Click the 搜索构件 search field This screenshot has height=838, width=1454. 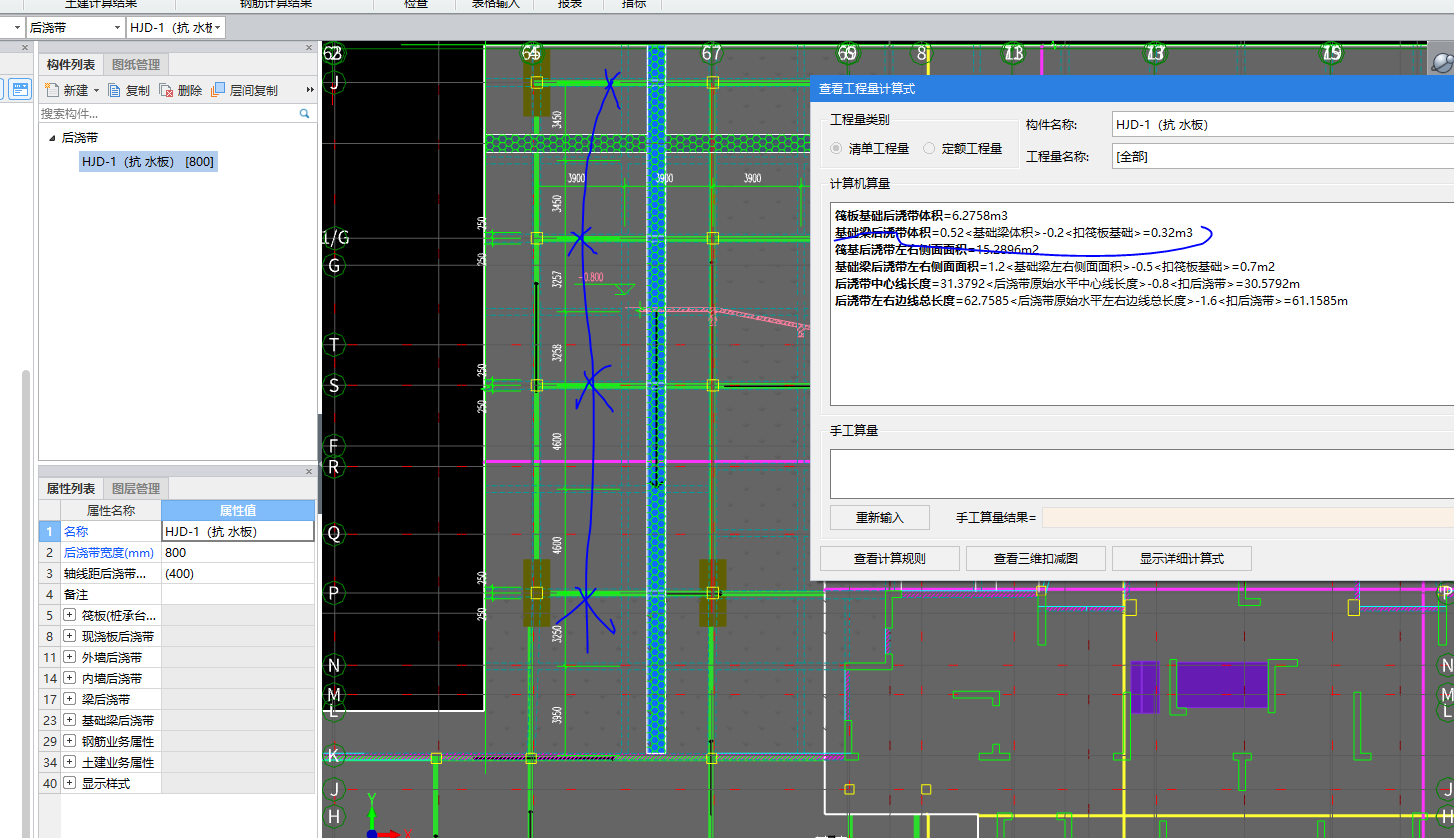click(x=168, y=114)
